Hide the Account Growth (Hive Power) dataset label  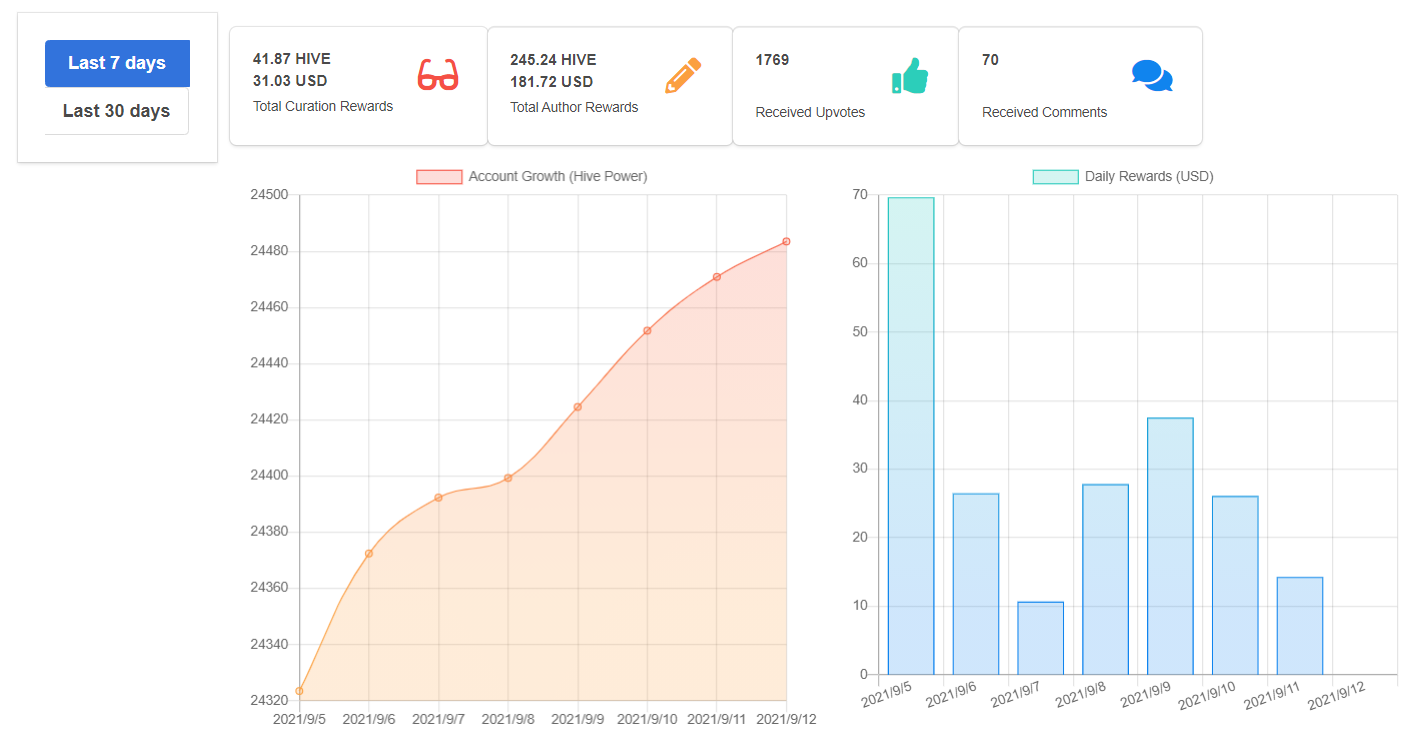click(x=558, y=177)
